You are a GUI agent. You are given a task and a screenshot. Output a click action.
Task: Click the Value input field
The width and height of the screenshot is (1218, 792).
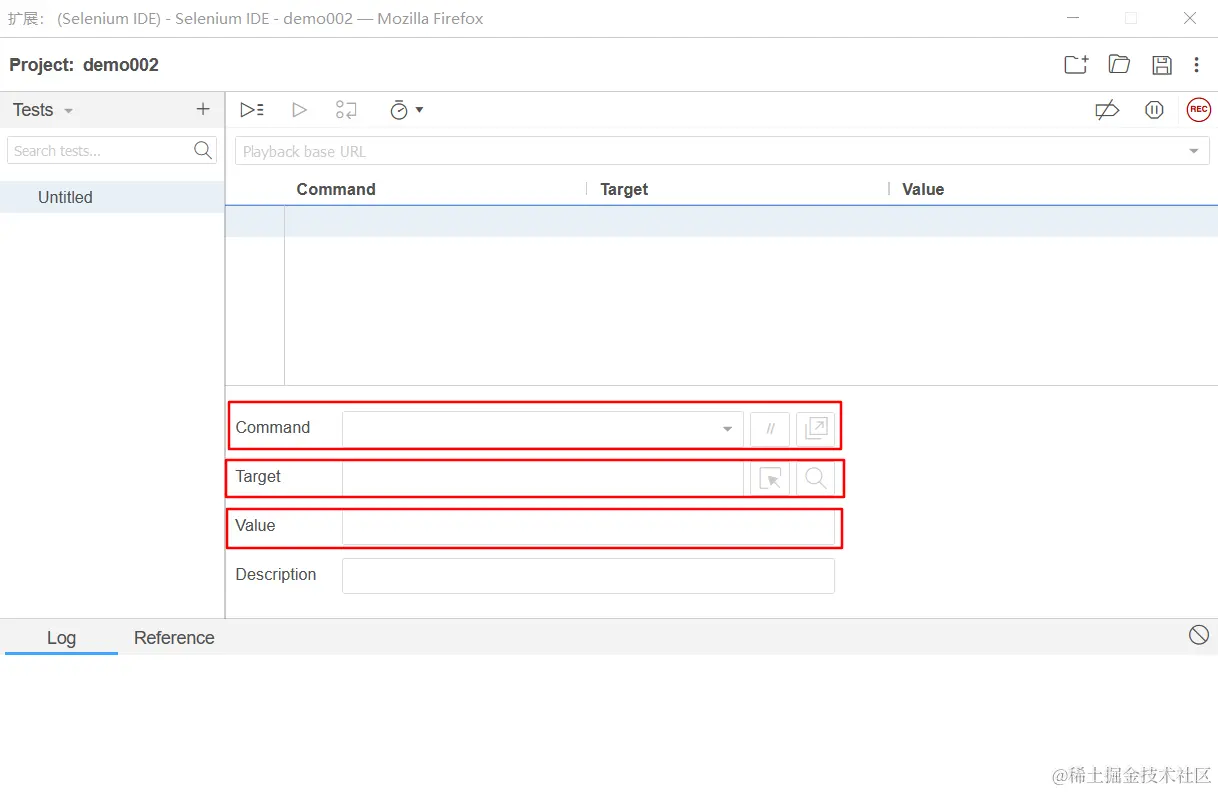pos(588,527)
